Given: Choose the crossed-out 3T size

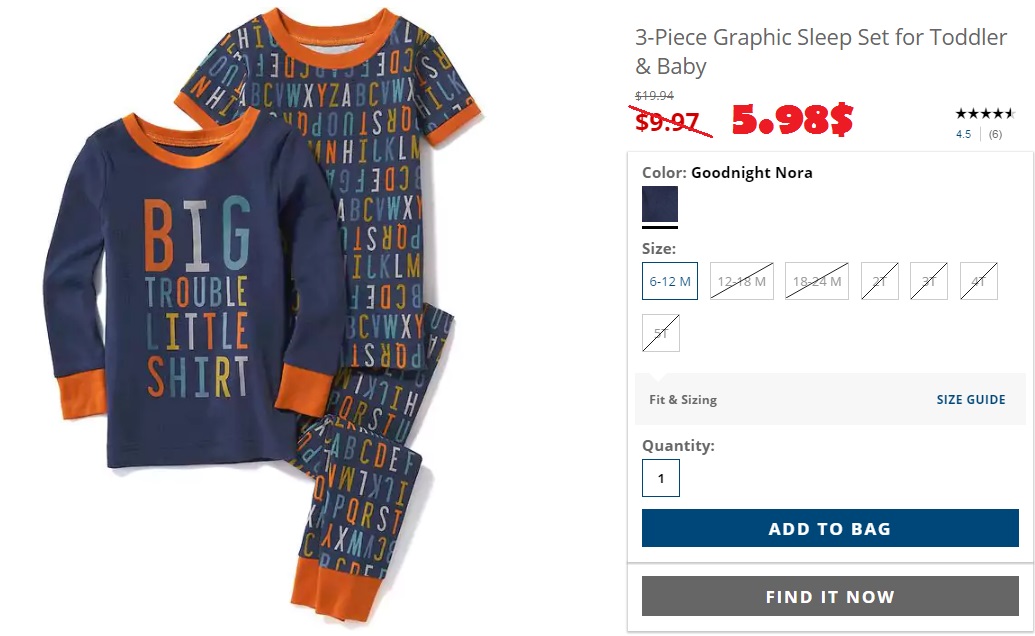Looking at the screenshot, I should (929, 281).
